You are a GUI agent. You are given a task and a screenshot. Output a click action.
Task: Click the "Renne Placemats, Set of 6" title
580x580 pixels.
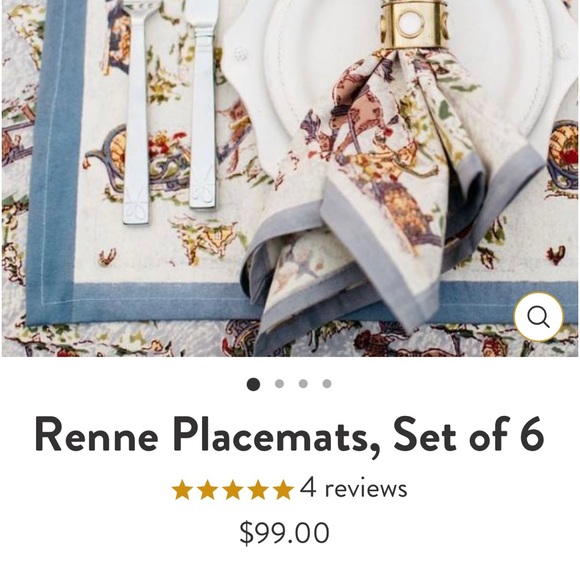click(x=290, y=435)
